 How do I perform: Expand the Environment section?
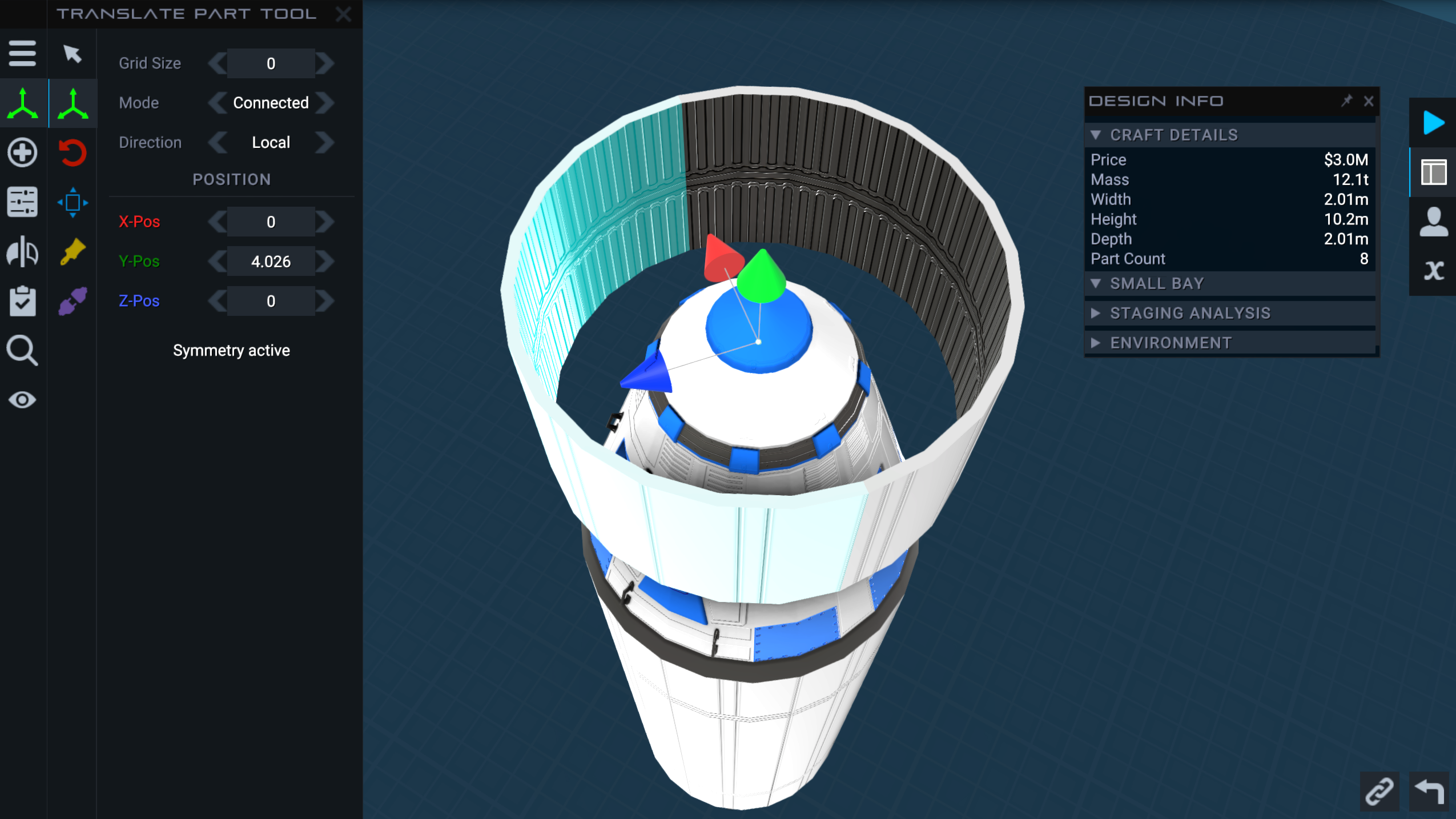(x=1170, y=343)
